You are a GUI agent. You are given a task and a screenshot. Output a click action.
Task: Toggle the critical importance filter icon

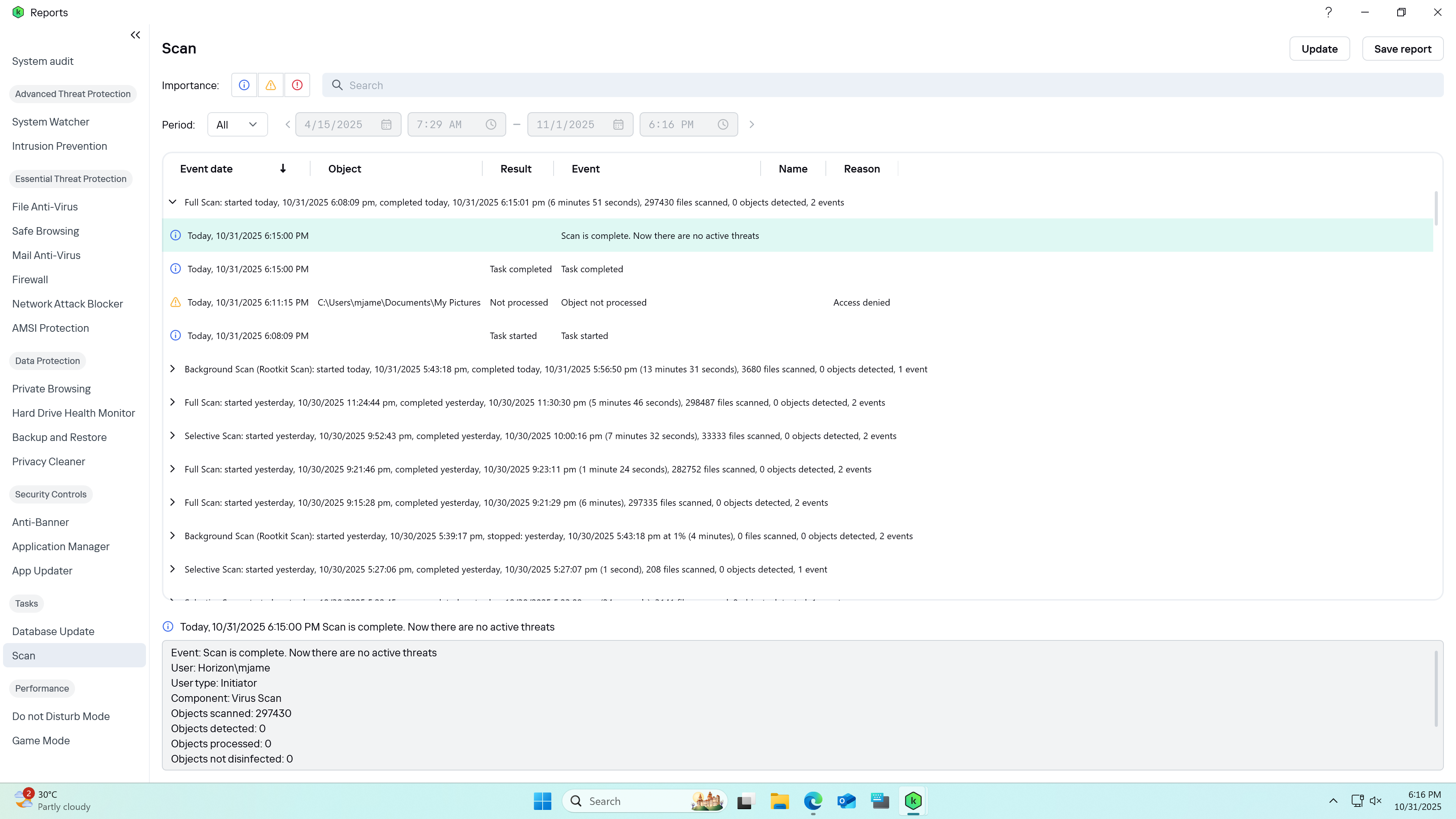click(297, 85)
